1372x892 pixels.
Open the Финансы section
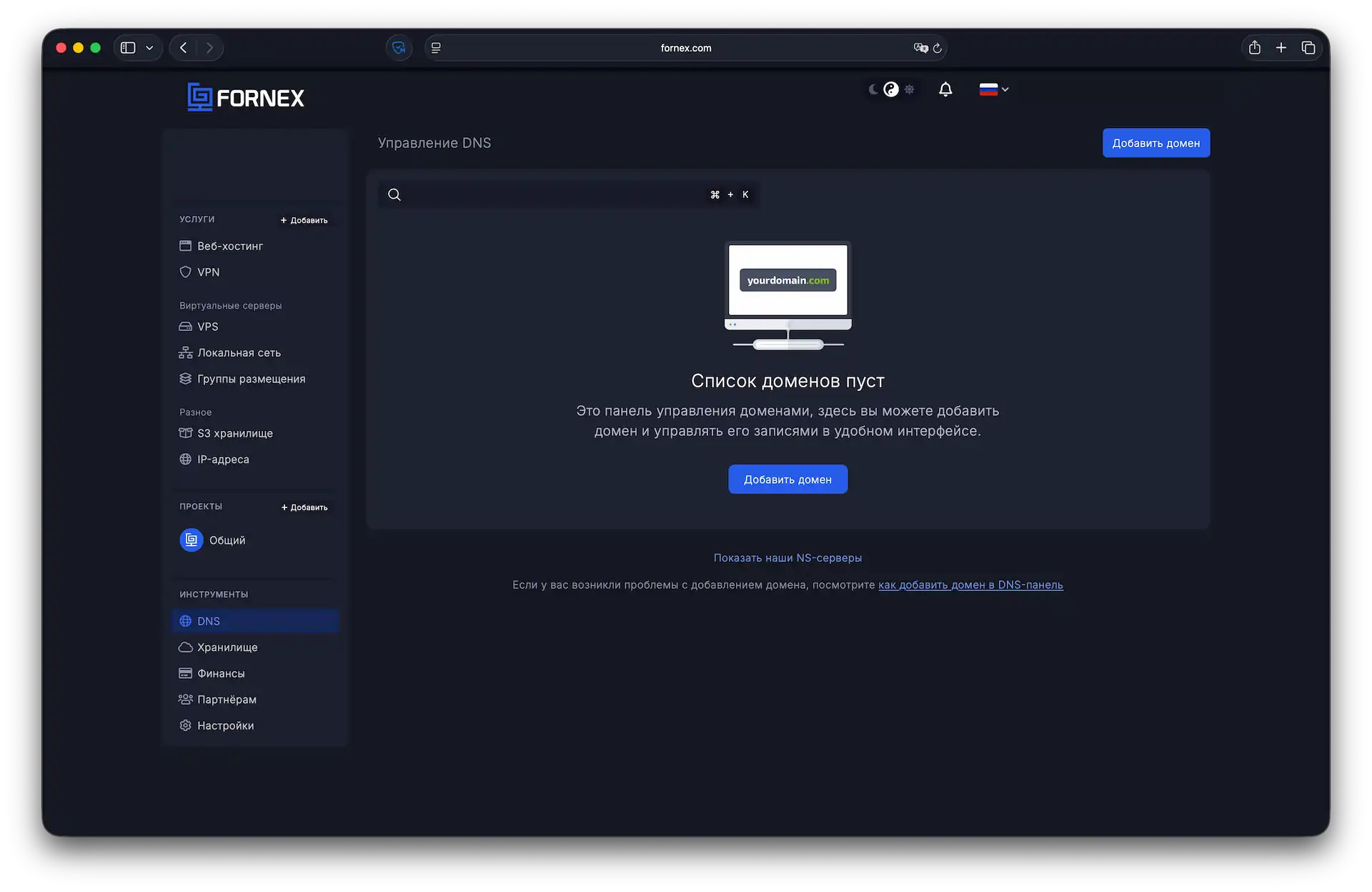pyautogui.click(x=220, y=673)
